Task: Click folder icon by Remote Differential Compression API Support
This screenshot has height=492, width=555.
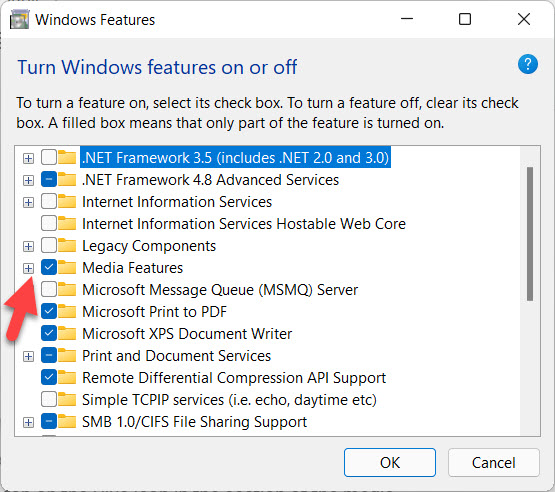Action: pyautogui.click(x=67, y=378)
